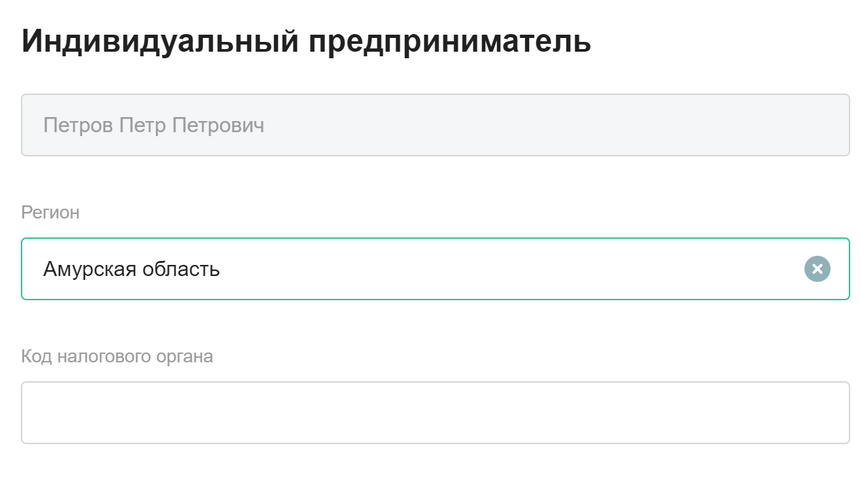
Task: Click the Код налогового органа label
Action: (117, 357)
